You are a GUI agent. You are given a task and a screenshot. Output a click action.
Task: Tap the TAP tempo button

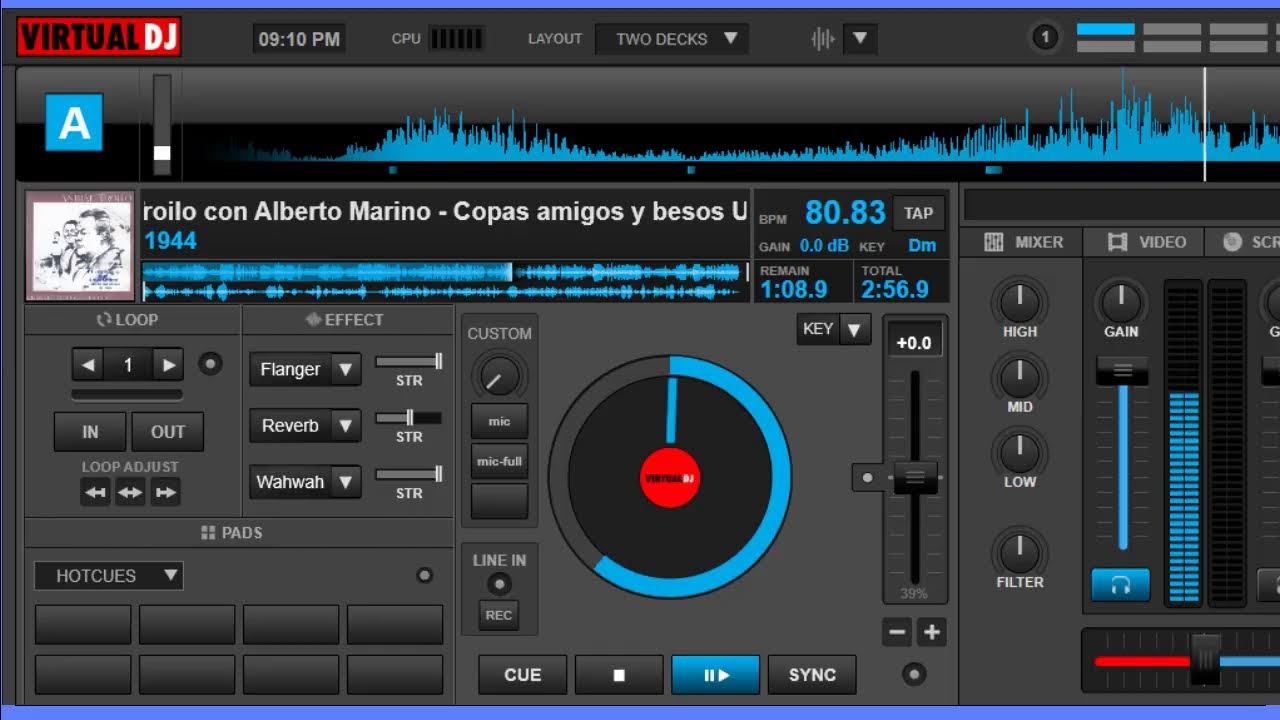[x=918, y=213]
